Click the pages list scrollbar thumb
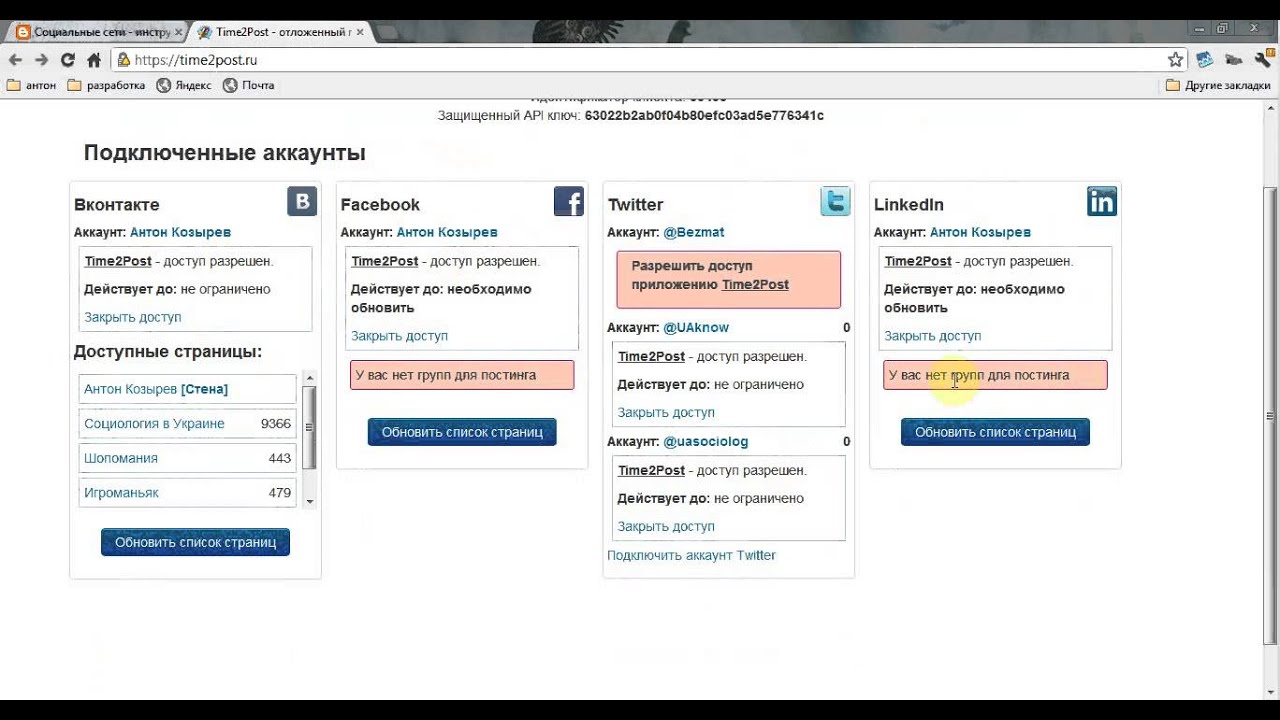 [310, 427]
